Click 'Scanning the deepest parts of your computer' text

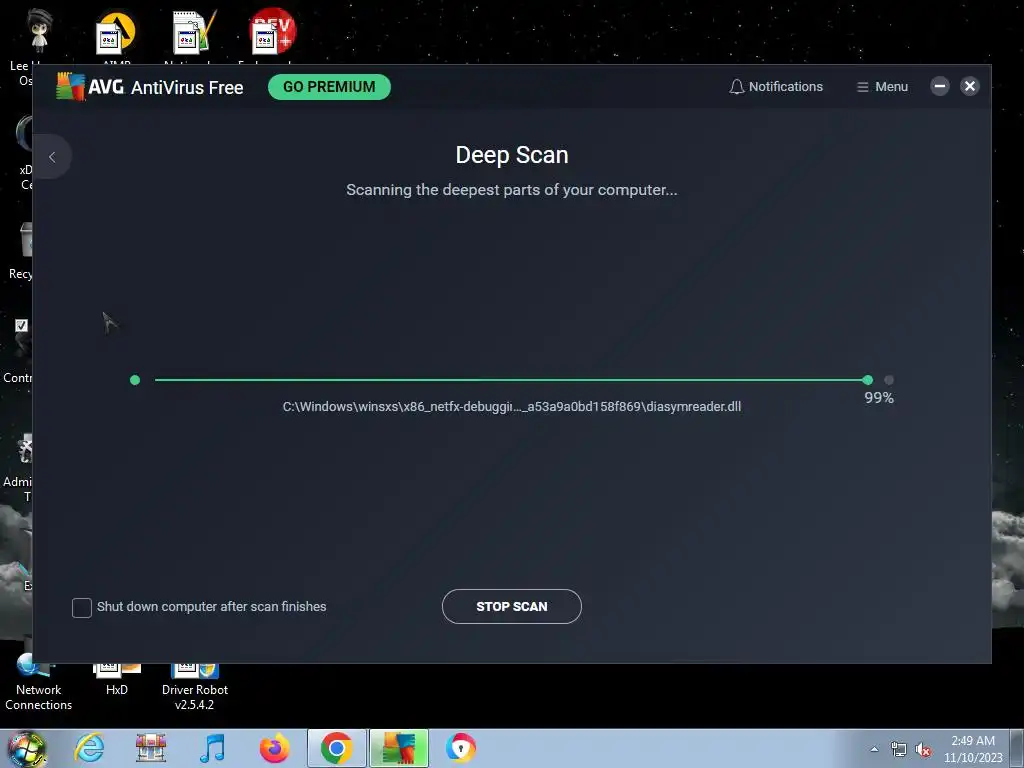511,190
